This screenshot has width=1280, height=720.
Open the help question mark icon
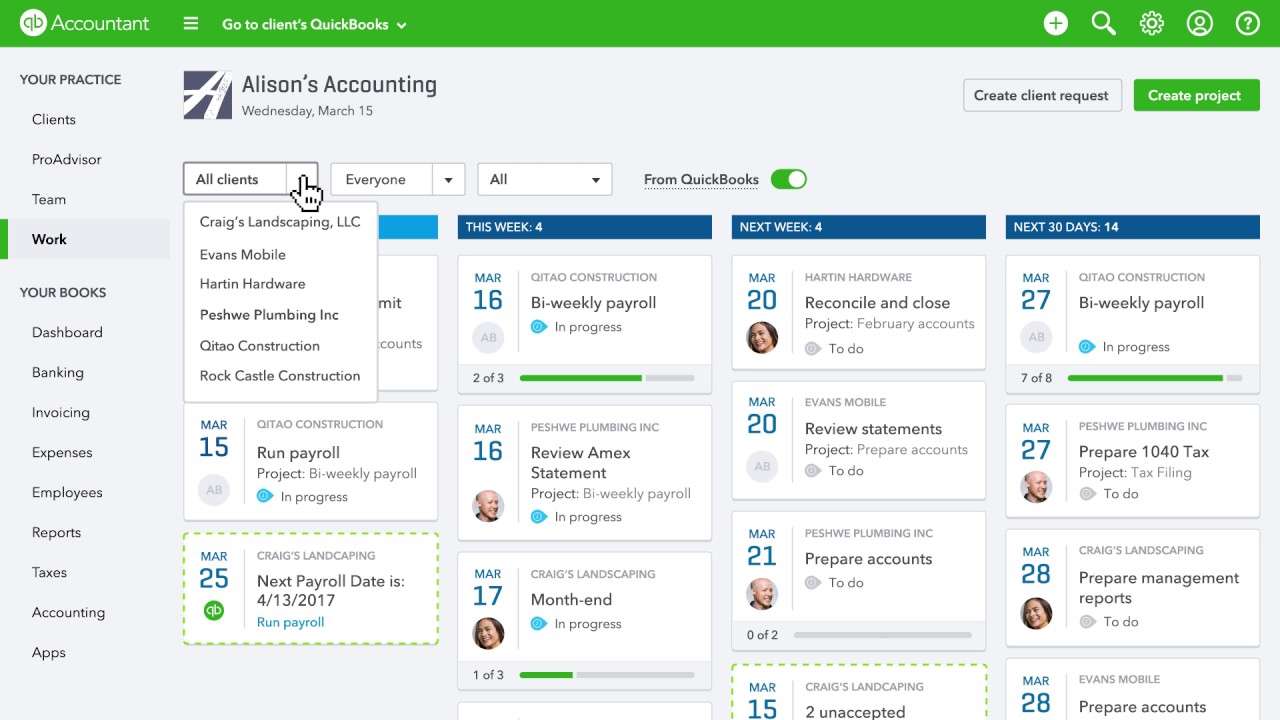[x=1248, y=24]
